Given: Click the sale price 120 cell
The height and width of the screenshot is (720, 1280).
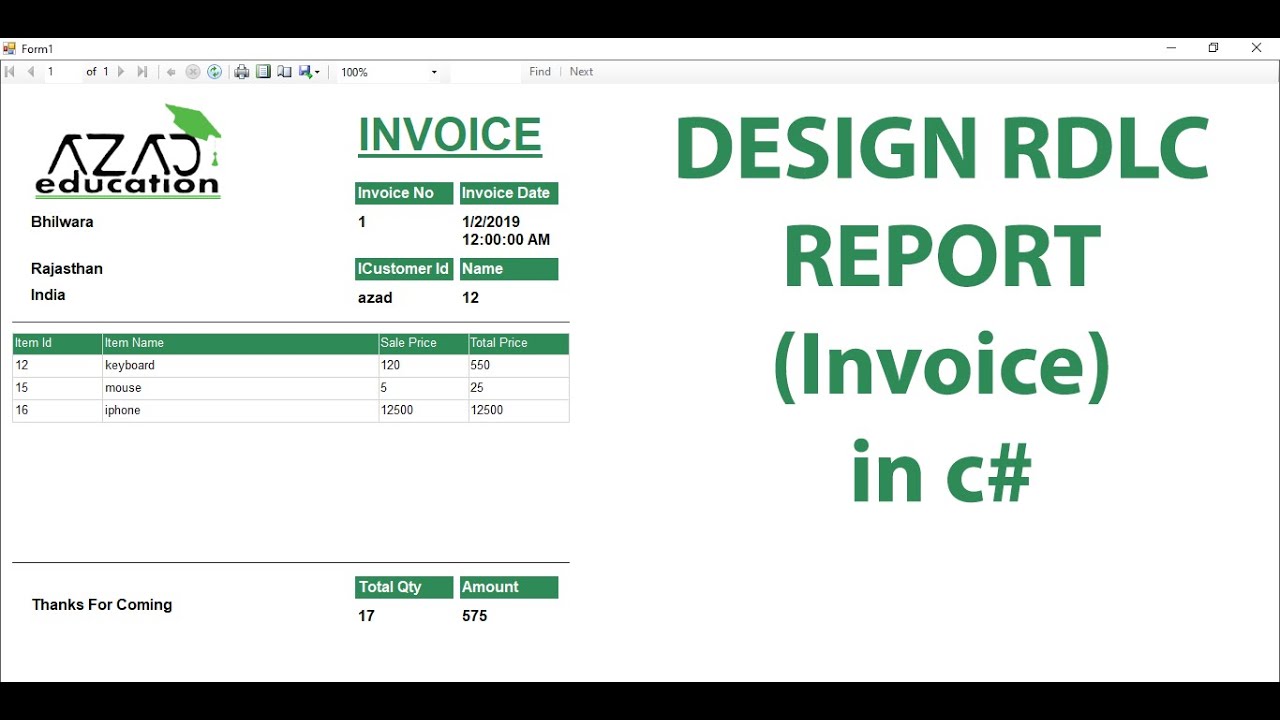Looking at the screenshot, I should click(423, 366).
